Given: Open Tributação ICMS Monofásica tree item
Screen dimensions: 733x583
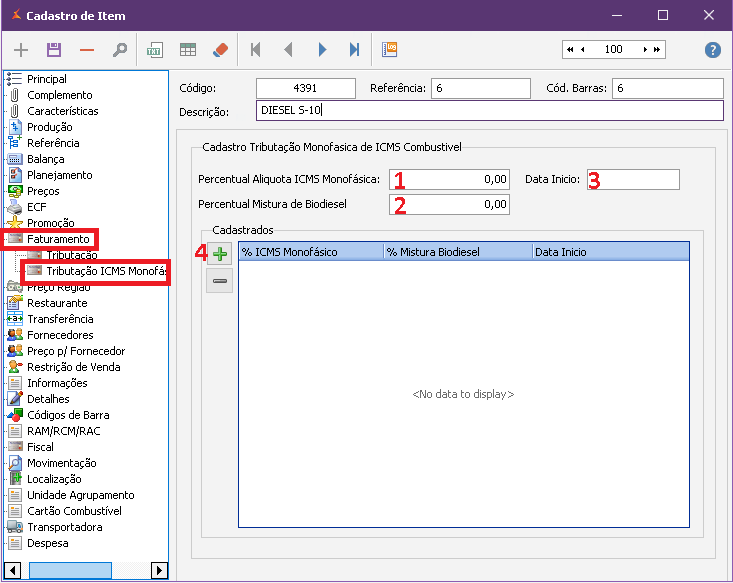Looking at the screenshot, I should [105, 271].
